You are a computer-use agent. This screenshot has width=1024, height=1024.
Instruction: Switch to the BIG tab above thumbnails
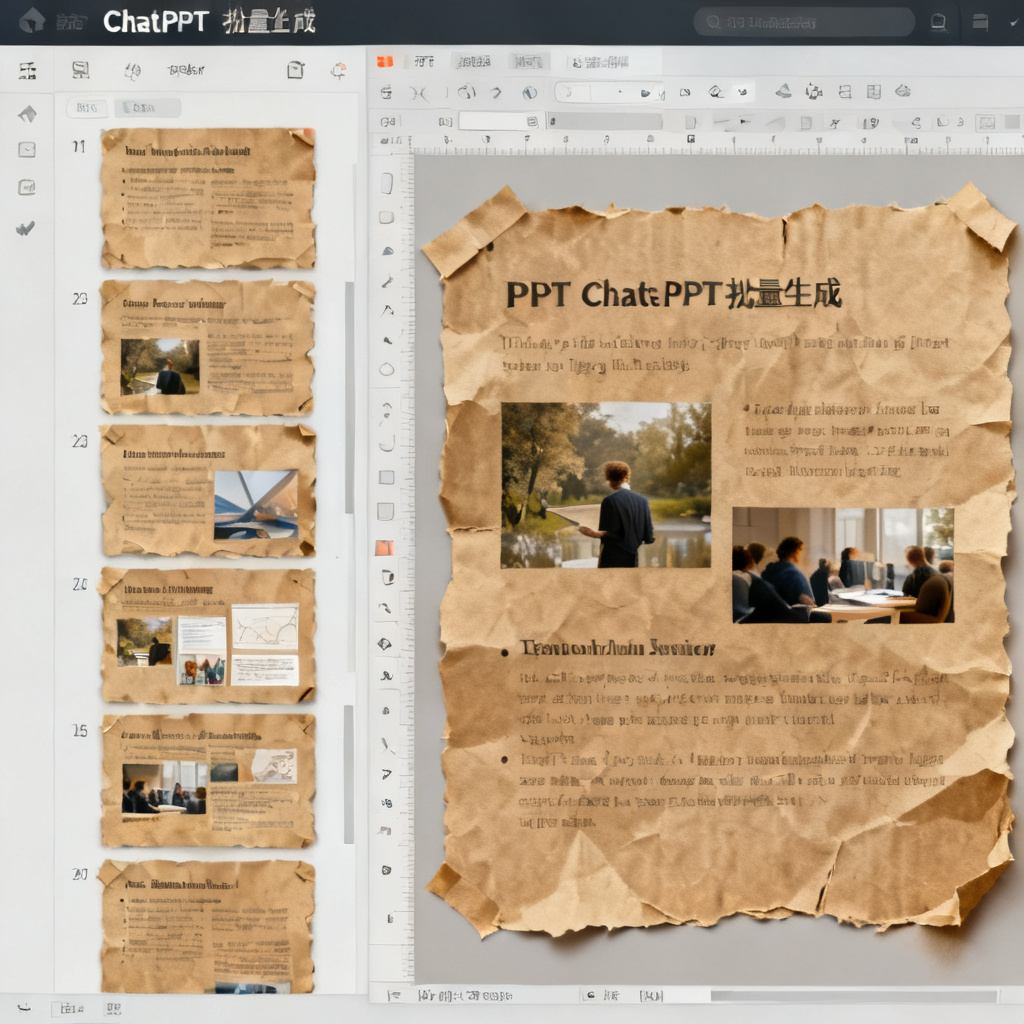87,108
